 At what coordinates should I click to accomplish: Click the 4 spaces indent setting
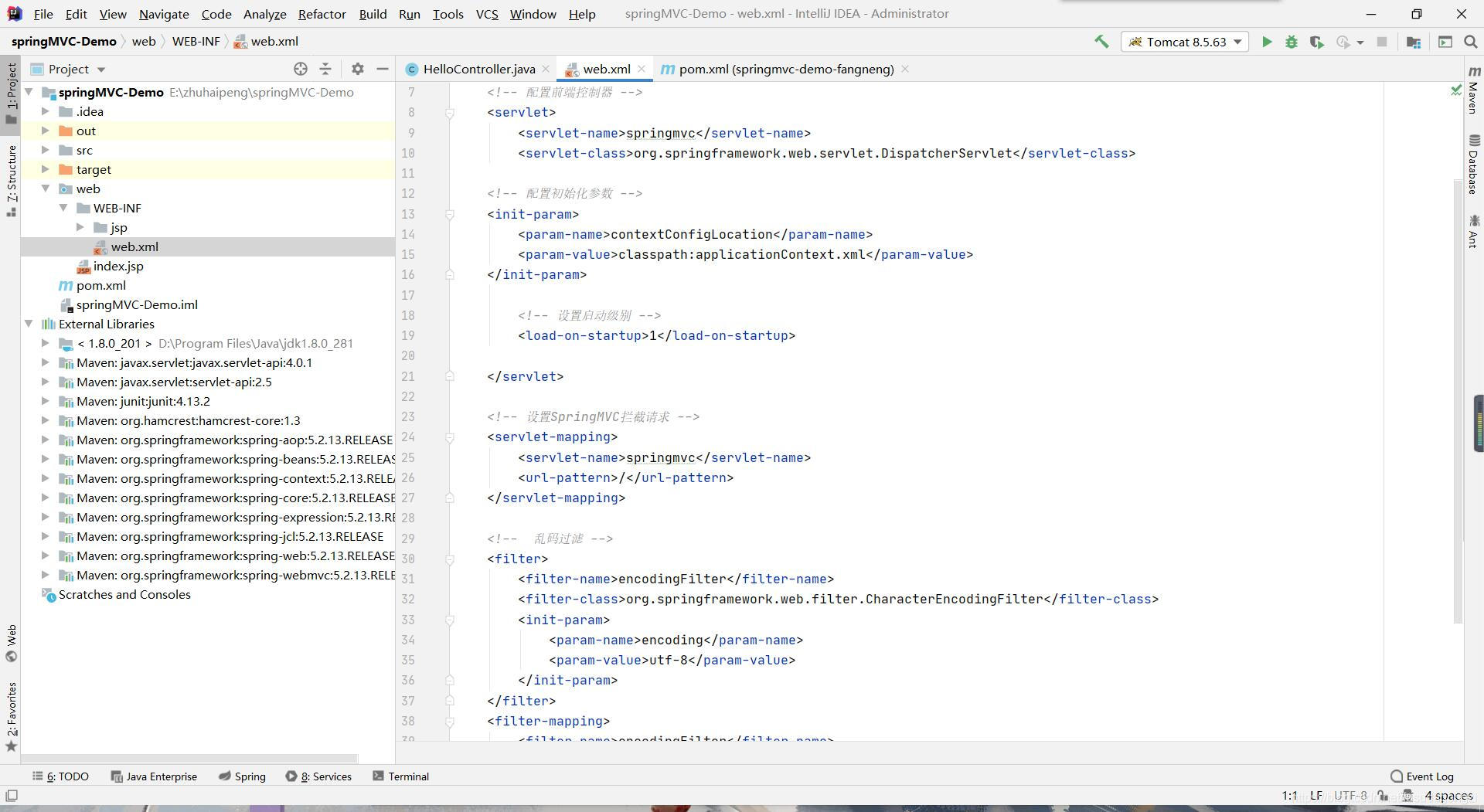pyautogui.click(x=1448, y=795)
